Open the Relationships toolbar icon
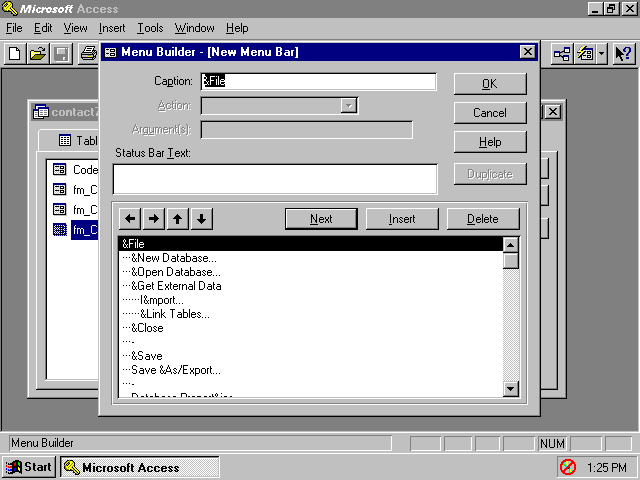Viewport: 640px width, 480px height. [x=562, y=54]
